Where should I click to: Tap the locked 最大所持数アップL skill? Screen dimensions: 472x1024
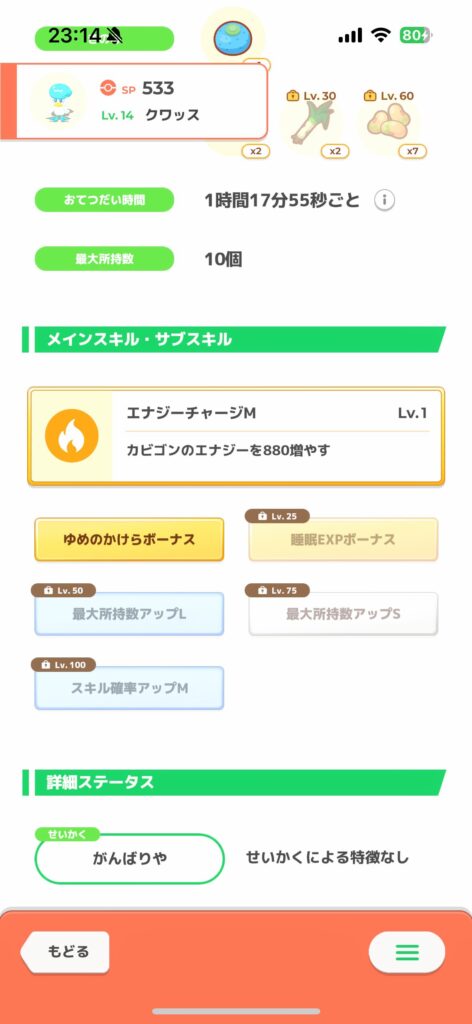129,614
